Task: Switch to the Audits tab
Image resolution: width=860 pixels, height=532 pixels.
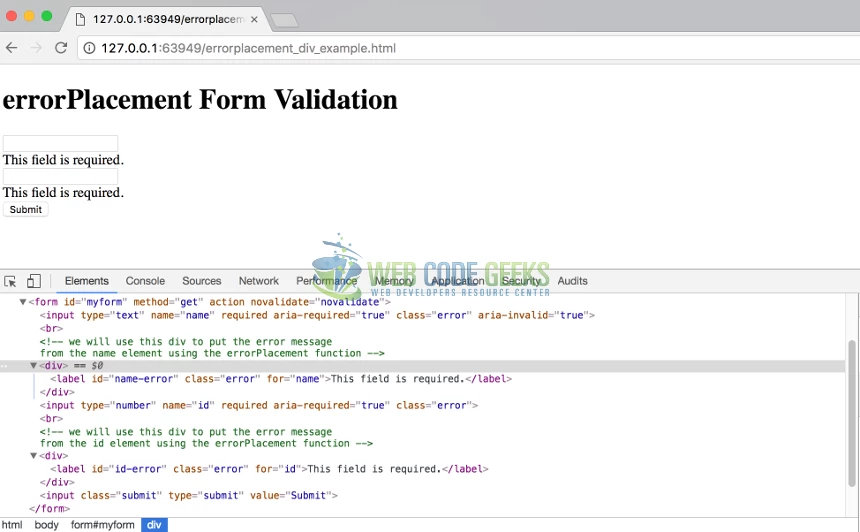Action: click(x=572, y=282)
